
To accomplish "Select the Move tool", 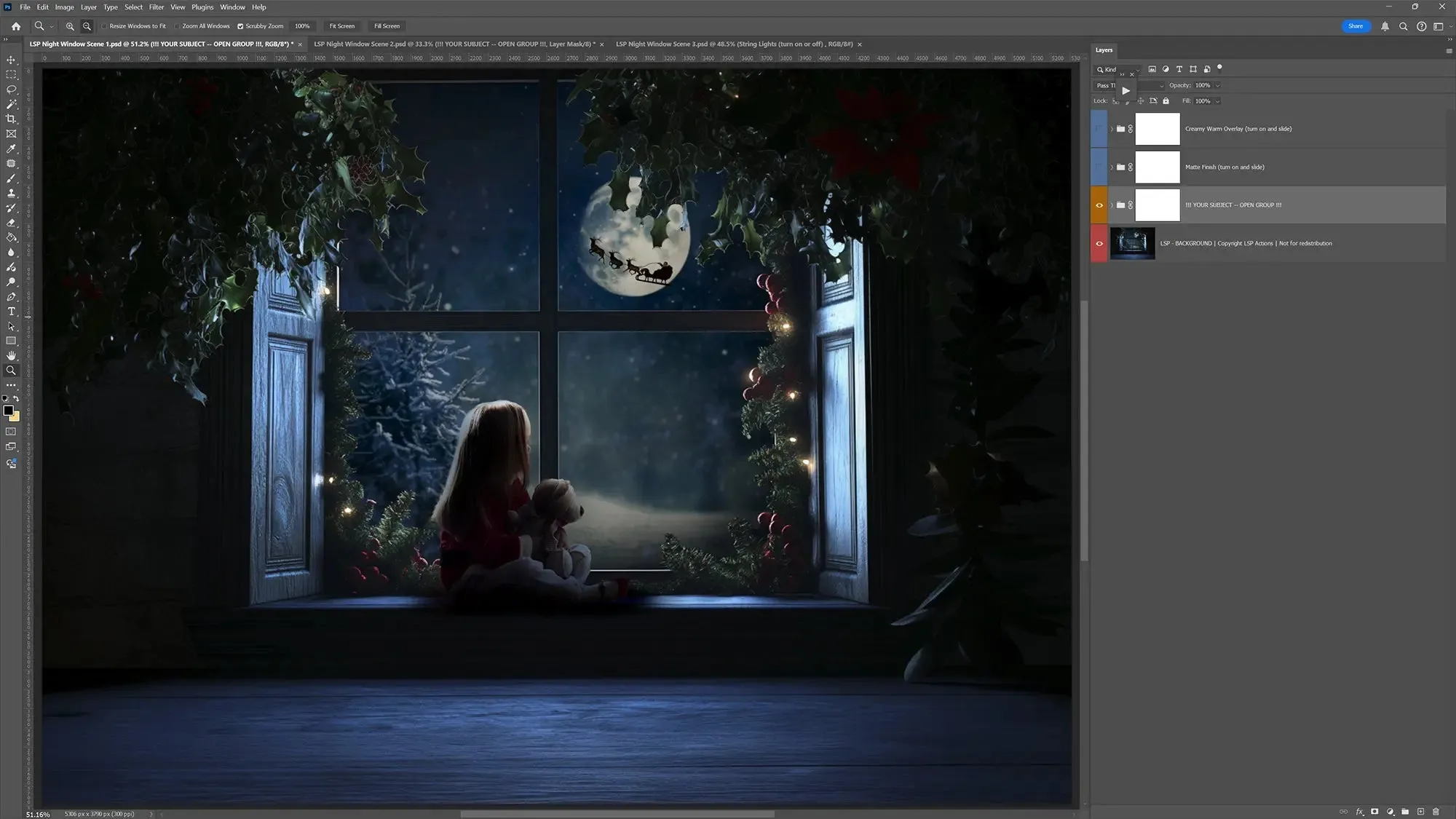I will 11,60.
